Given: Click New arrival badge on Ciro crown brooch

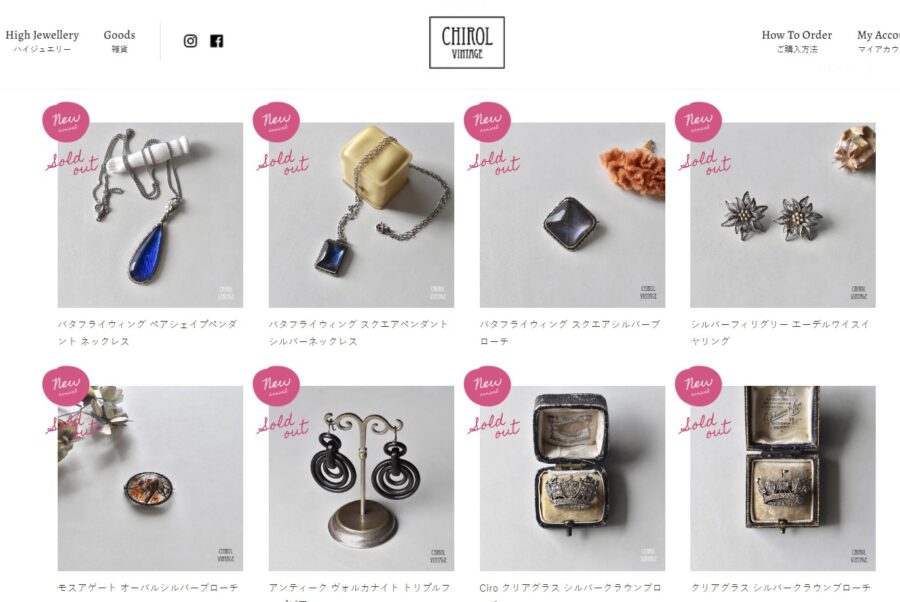Looking at the screenshot, I should coord(487,386).
